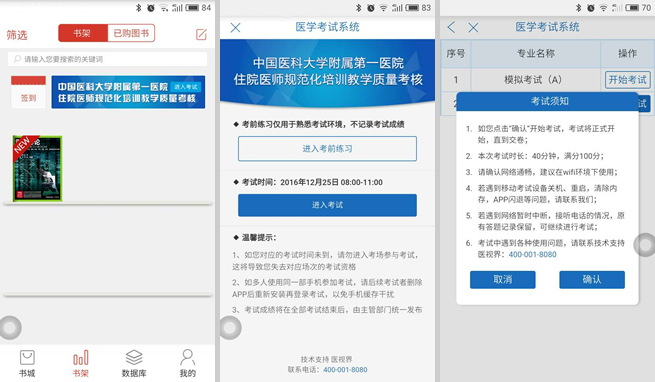Tap the 序号 column header

click(456, 53)
